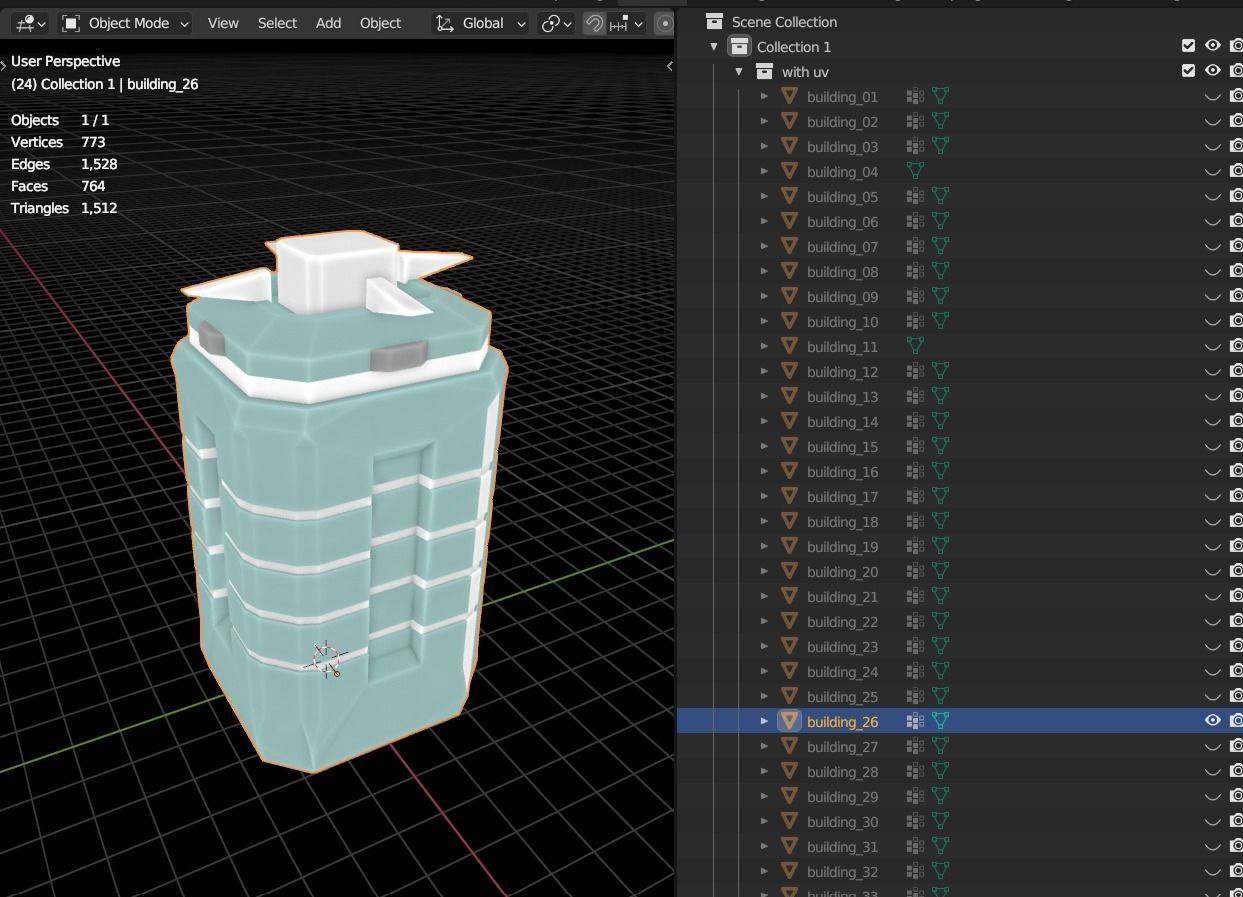
Task: Collapse the 'with uv' collection
Action: point(739,71)
